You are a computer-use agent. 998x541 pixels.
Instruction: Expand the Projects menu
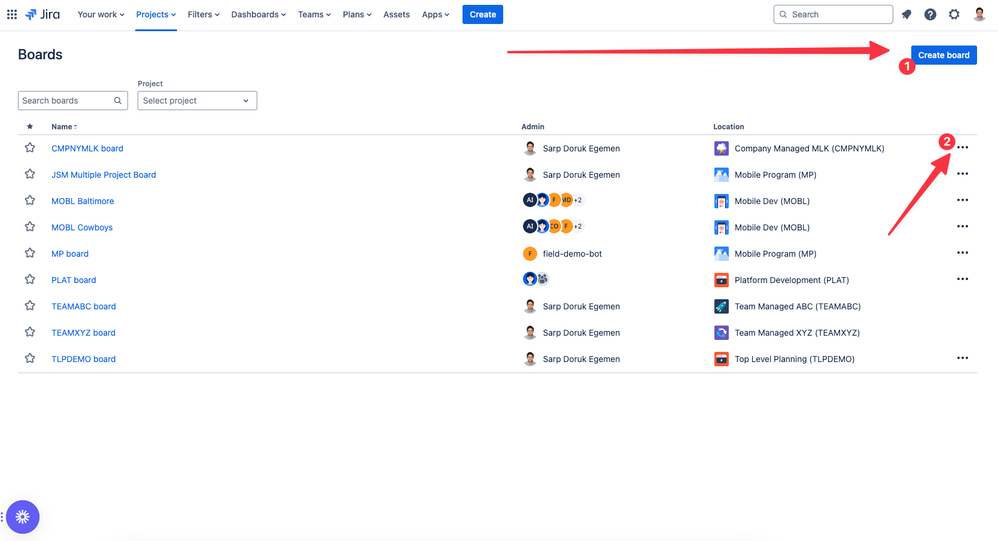(156, 14)
